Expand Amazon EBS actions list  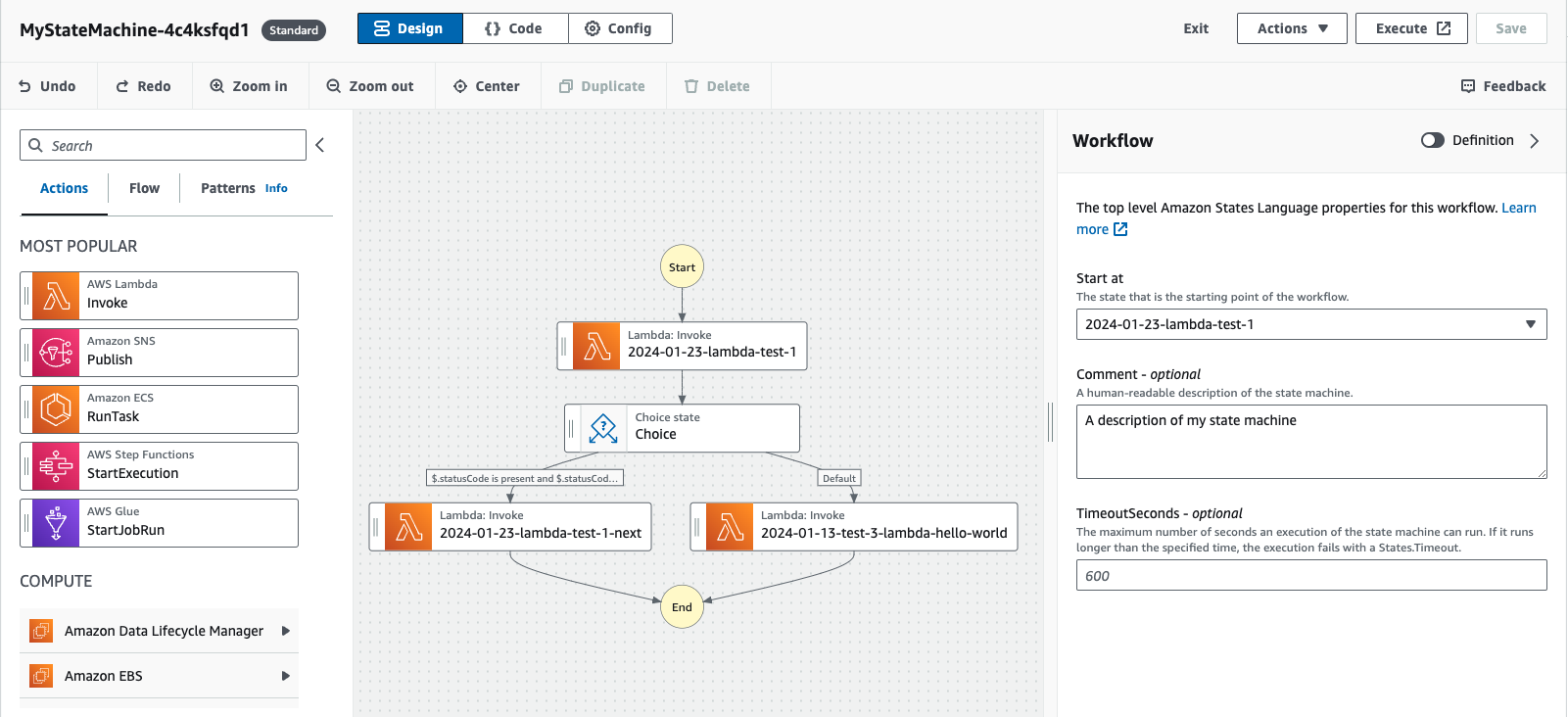coord(286,676)
